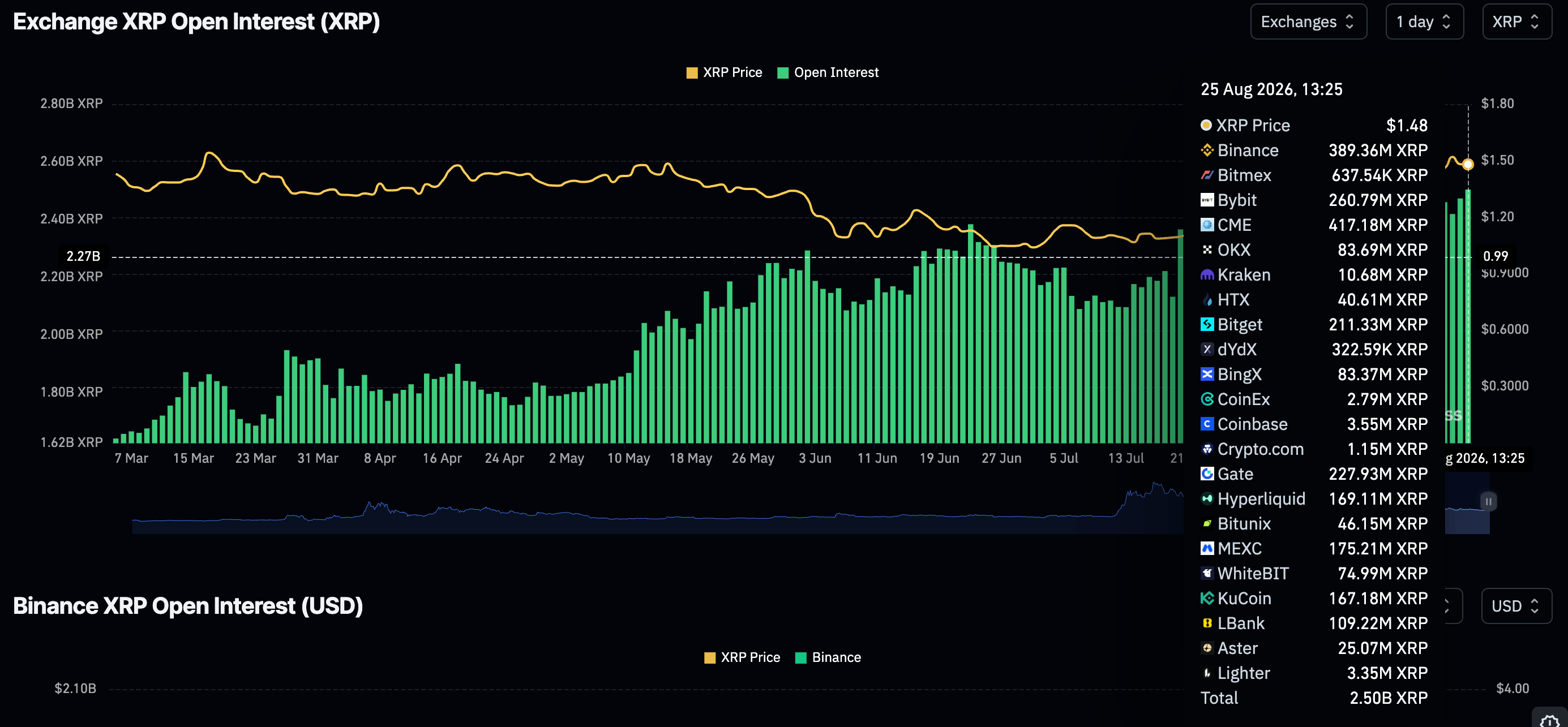Viewport: 1568px width, 727px height.
Task: Click the Lighter logo icon
Action: [1206, 673]
